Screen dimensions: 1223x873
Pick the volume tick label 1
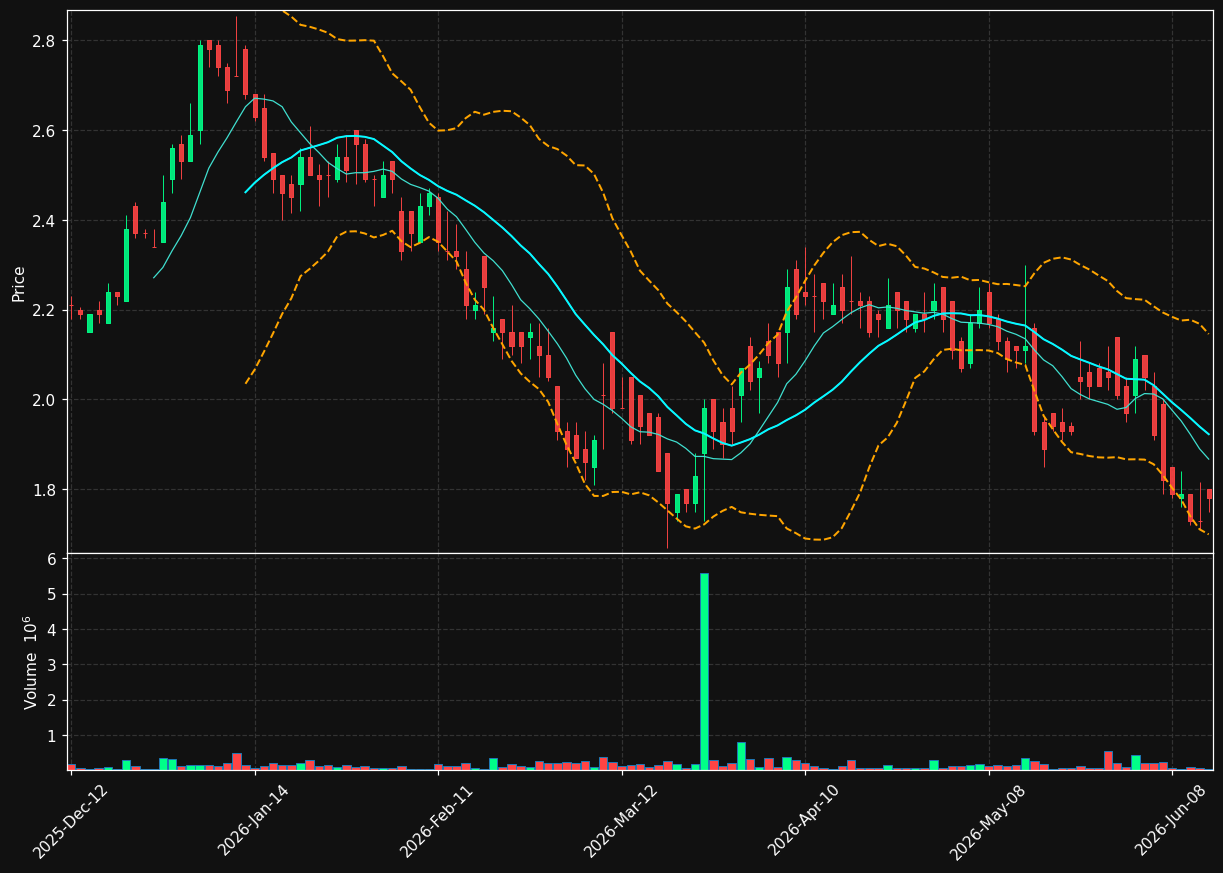pyautogui.click(x=52, y=736)
